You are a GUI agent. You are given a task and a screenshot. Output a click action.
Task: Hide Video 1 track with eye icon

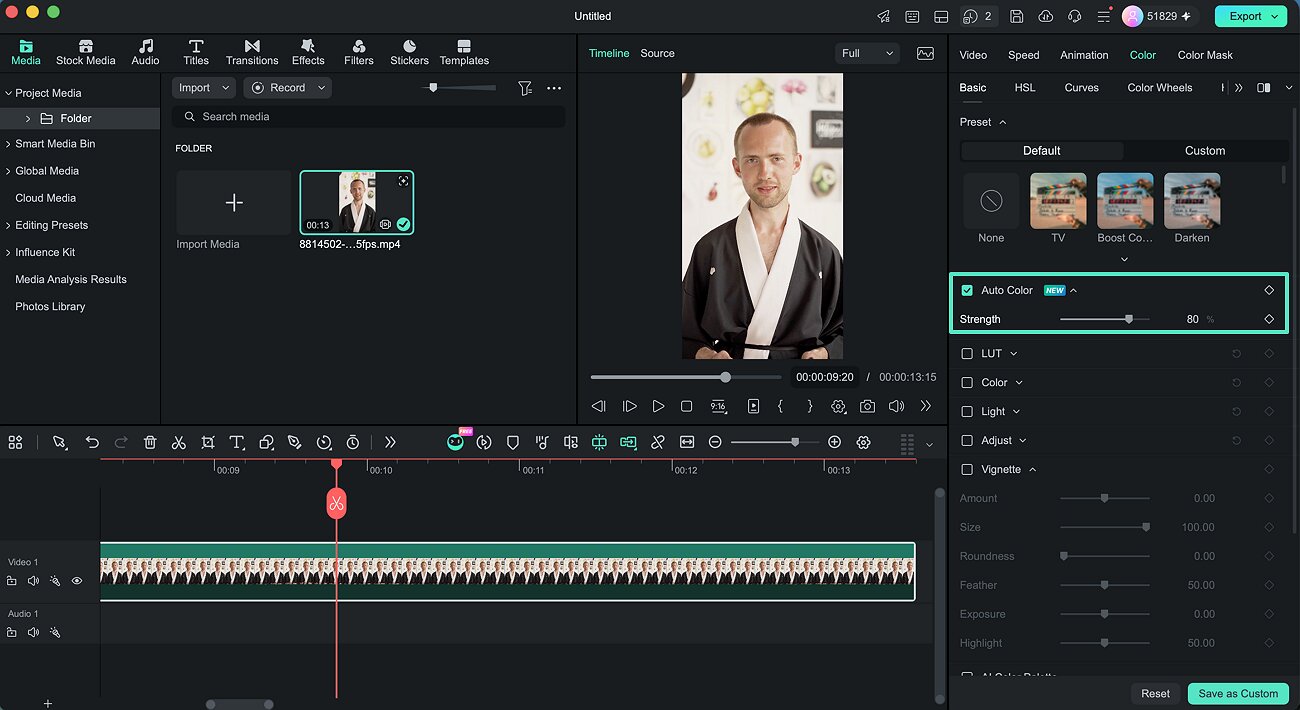[77, 580]
